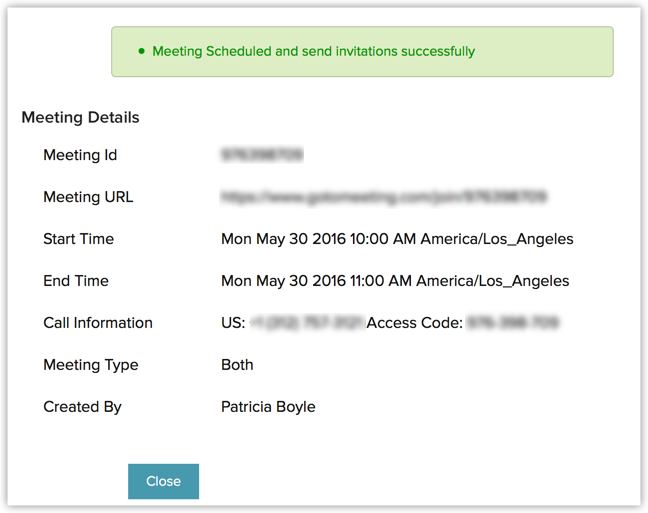Click the Meeting URL label
Viewport: 648px width, 513px height.
[x=88, y=197]
